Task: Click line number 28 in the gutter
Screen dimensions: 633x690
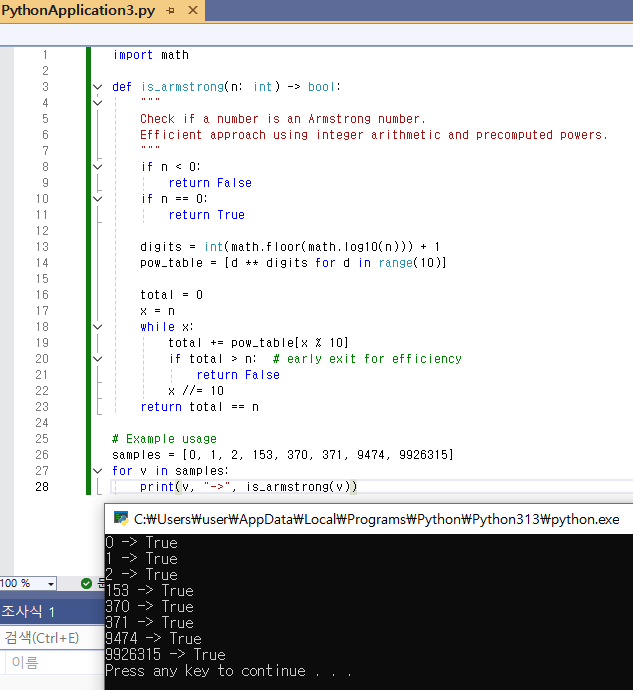Action: (42, 487)
